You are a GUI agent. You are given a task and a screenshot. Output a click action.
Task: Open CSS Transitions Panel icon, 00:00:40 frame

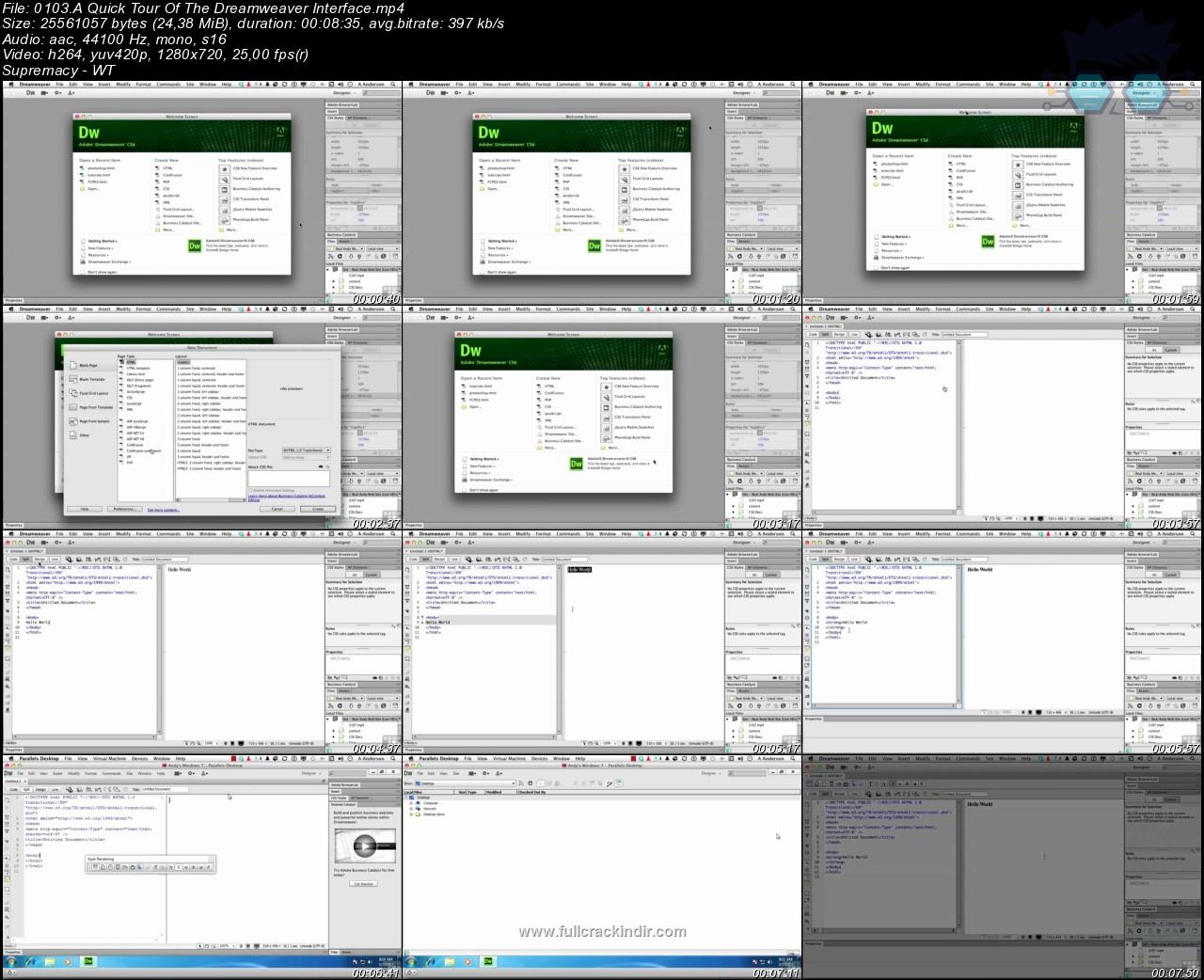(x=224, y=199)
